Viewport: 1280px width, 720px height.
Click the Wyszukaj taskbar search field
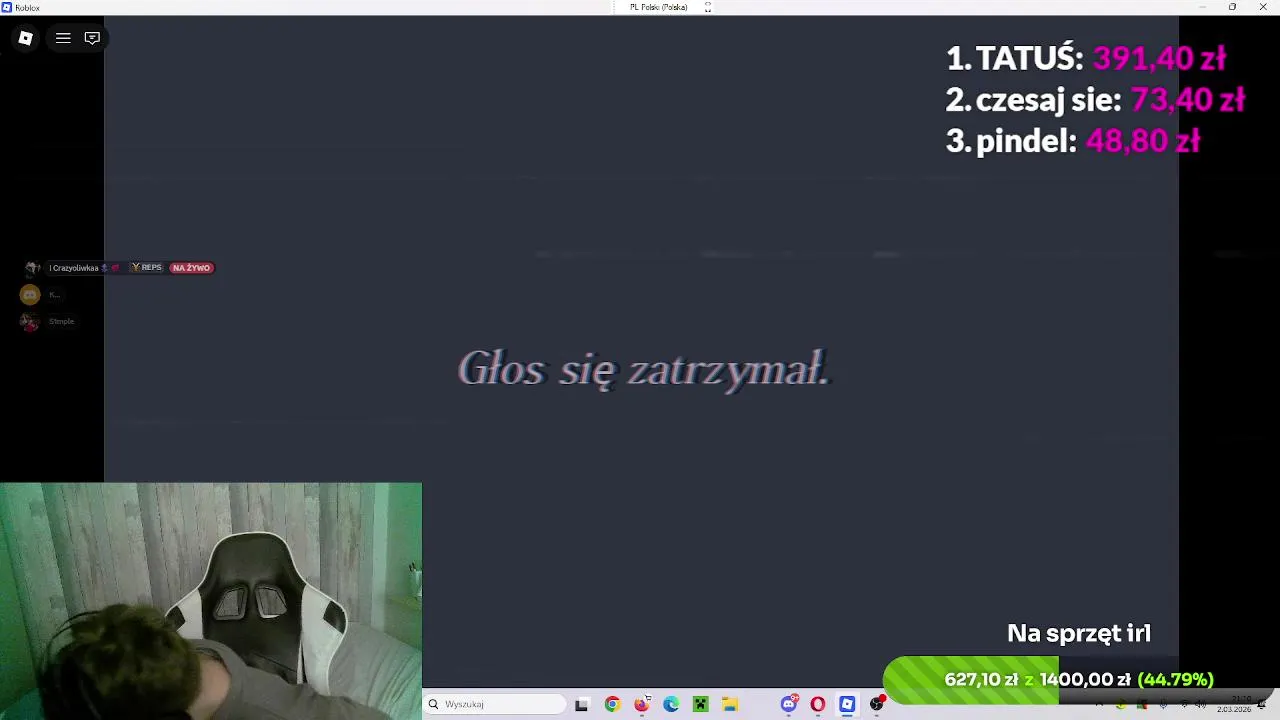click(496, 704)
